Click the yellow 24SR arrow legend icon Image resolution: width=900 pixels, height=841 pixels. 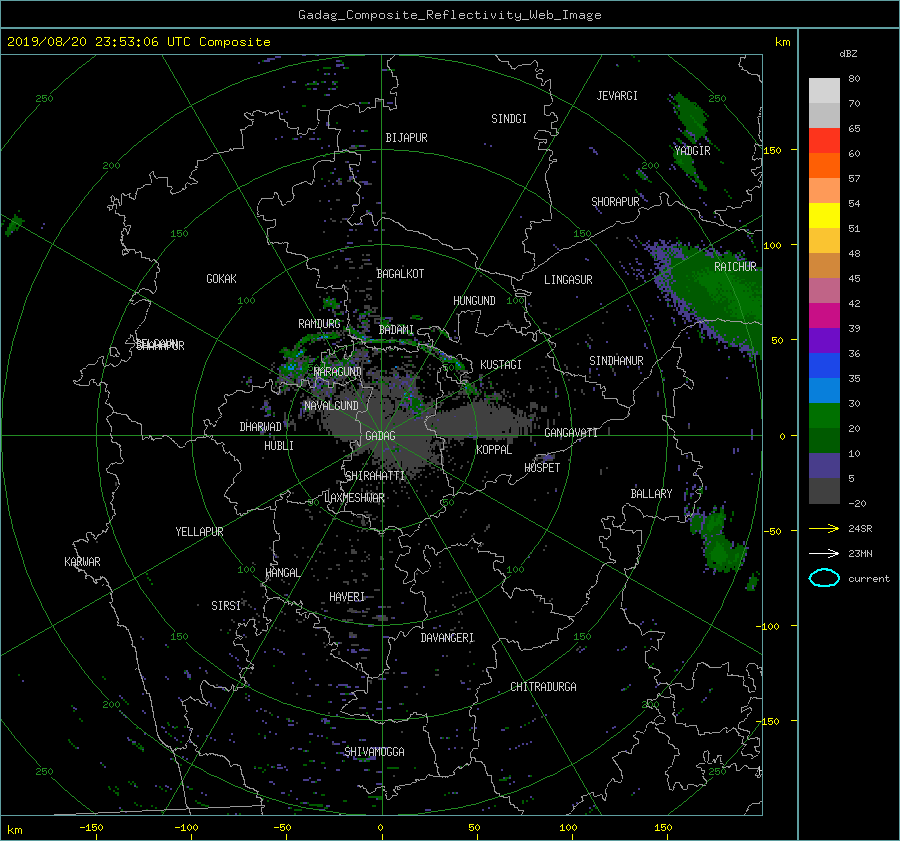[824, 528]
